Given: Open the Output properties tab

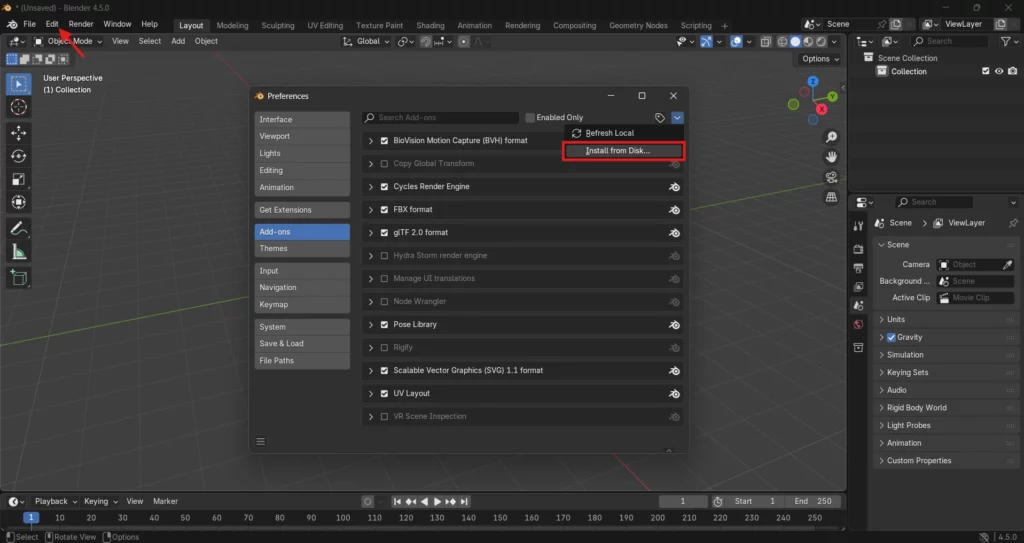Looking at the screenshot, I should pyautogui.click(x=858, y=268).
